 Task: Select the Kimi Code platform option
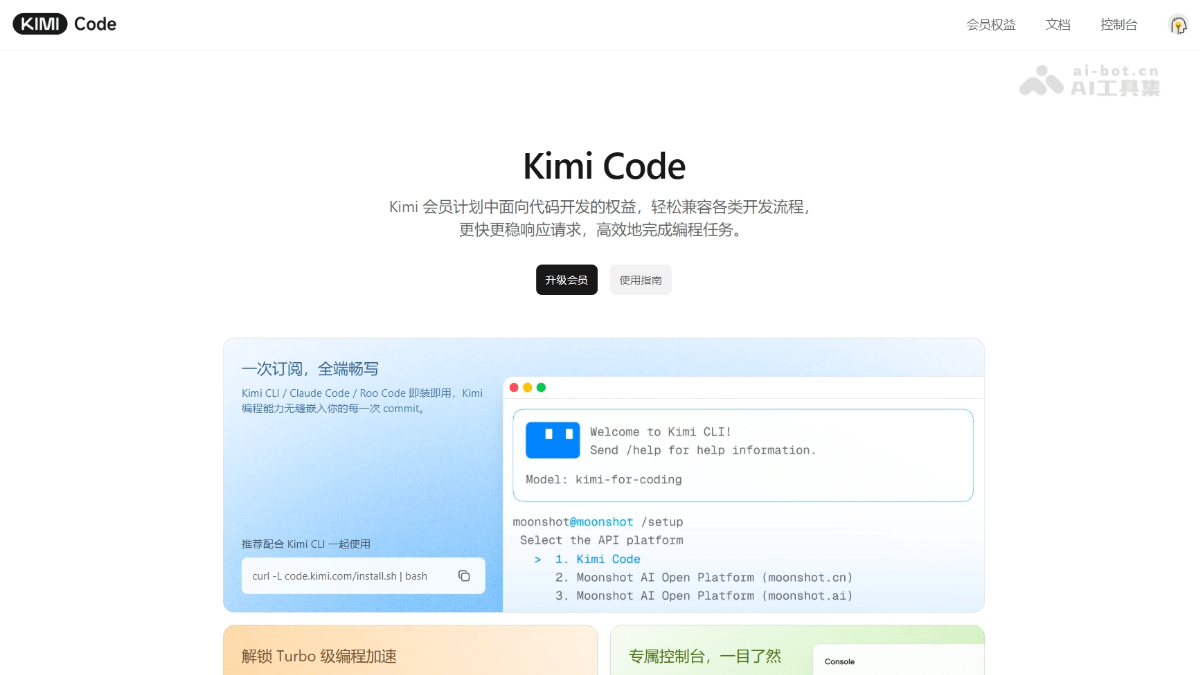pos(598,559)
